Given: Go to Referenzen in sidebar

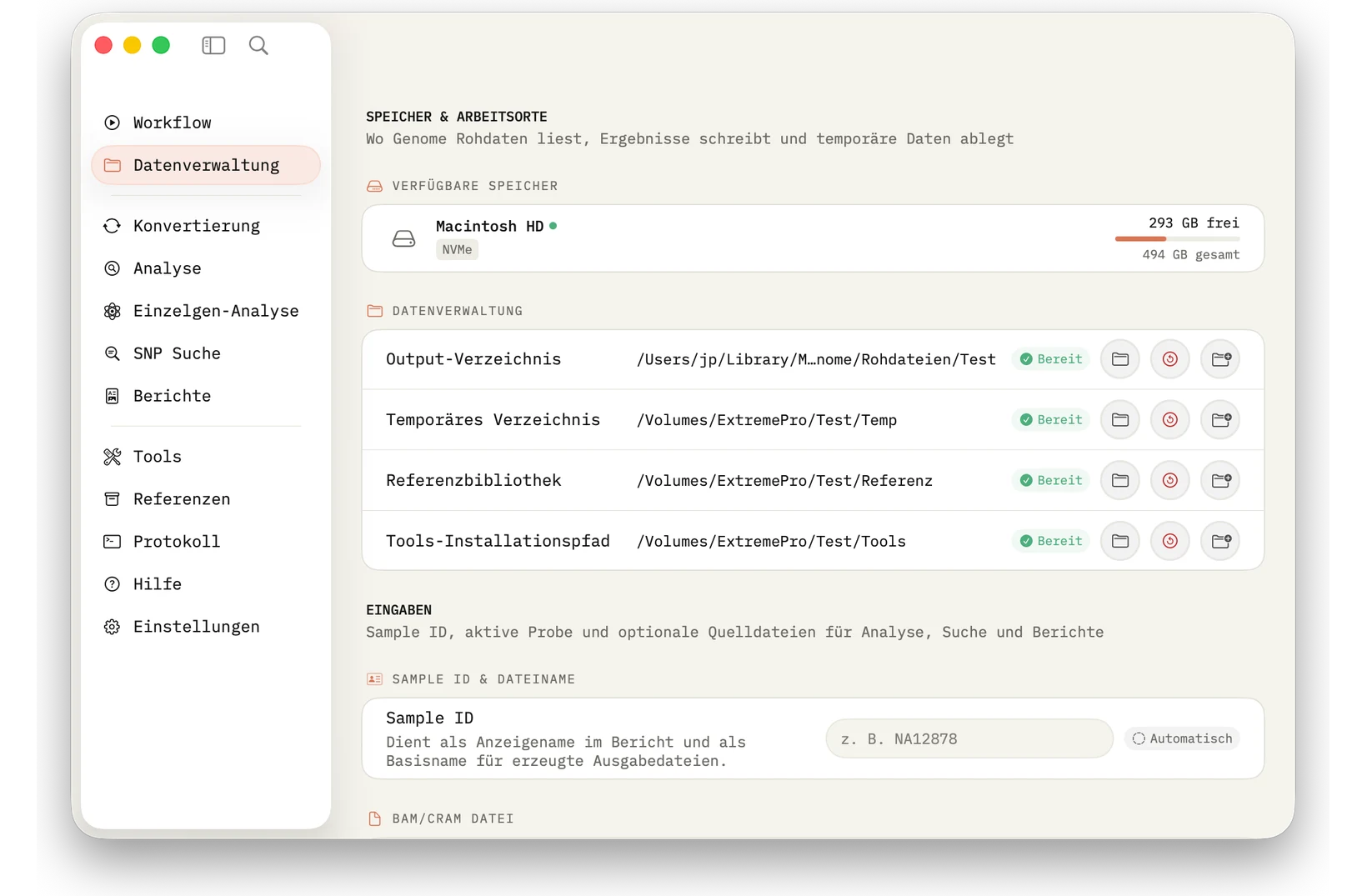Looking at the screenshot, I should point(205,499).
